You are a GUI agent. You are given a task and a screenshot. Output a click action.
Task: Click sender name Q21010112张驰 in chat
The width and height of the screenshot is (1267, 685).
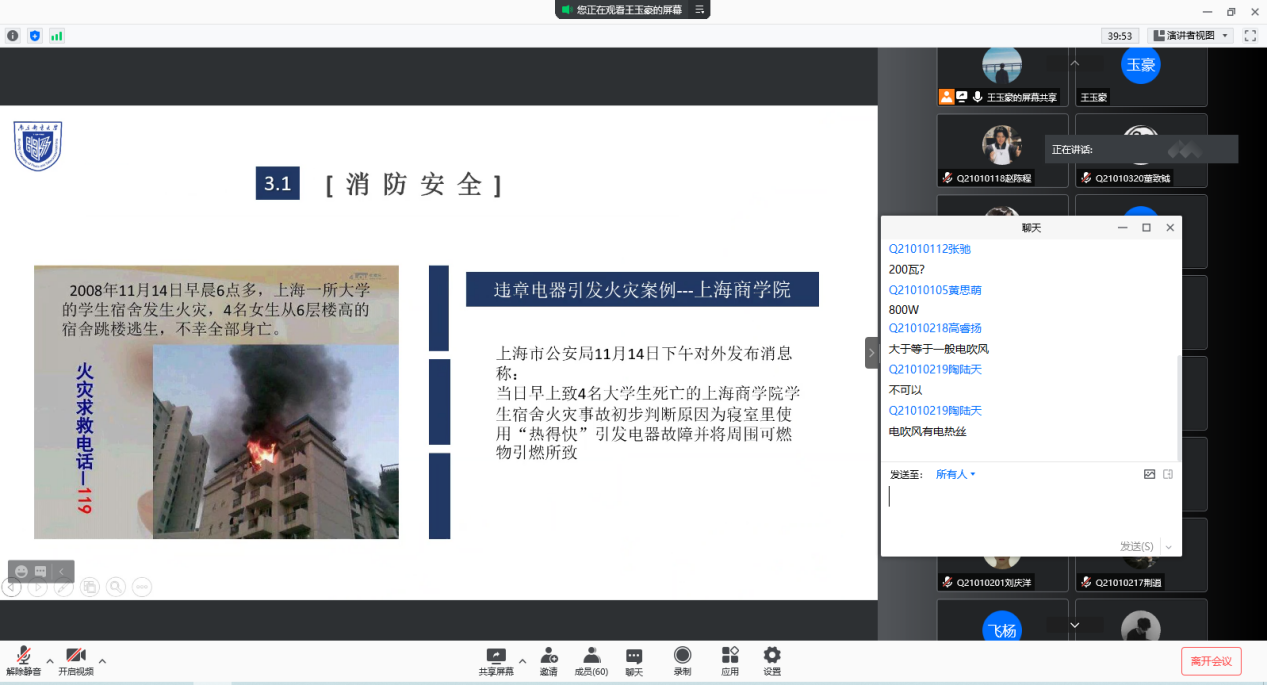(x=930, y=249)
